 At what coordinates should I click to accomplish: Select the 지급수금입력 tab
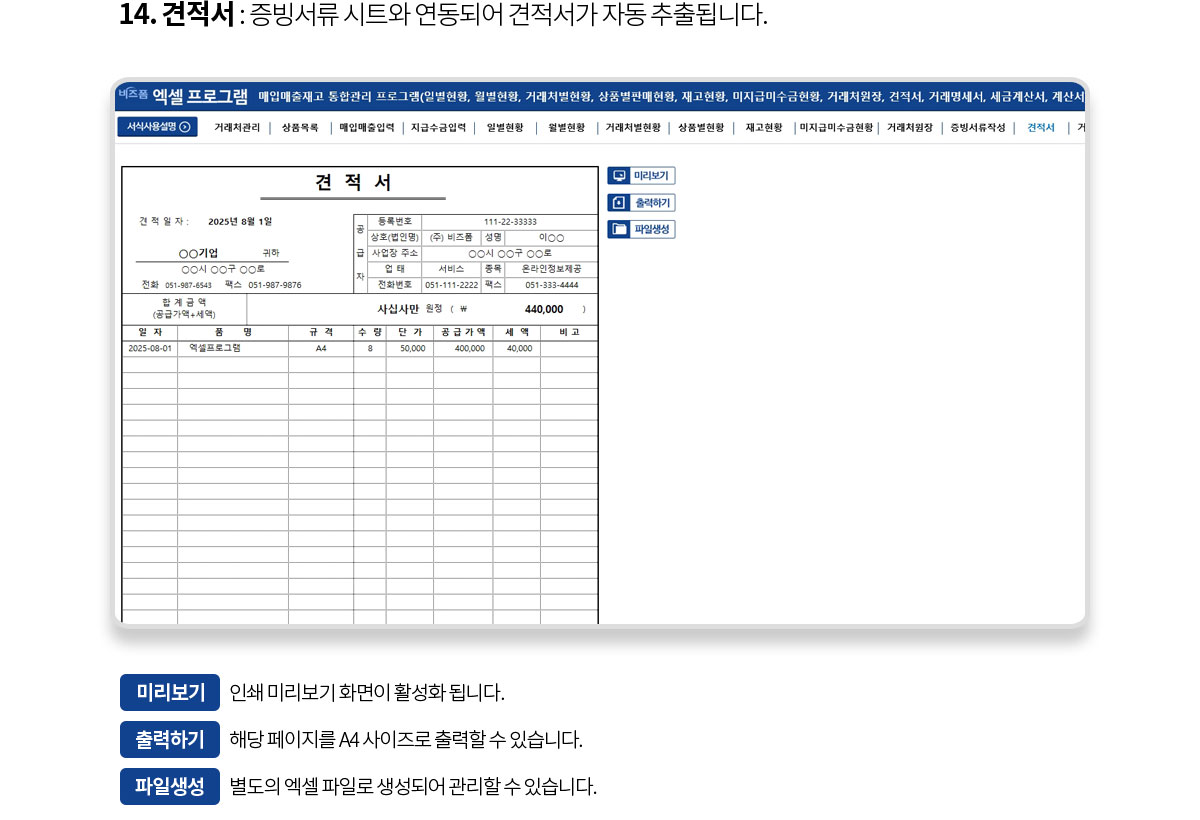click(439, 128)
